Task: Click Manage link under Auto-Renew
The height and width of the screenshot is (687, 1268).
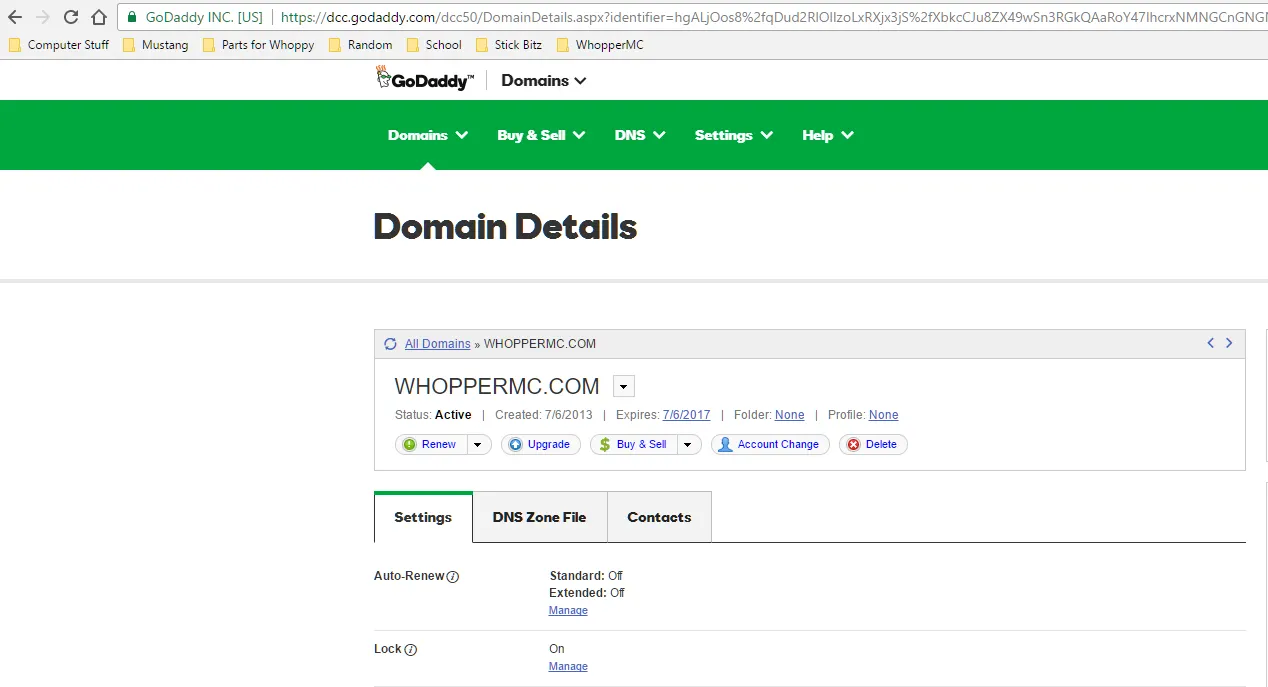Action: click(x=568, y=611)
